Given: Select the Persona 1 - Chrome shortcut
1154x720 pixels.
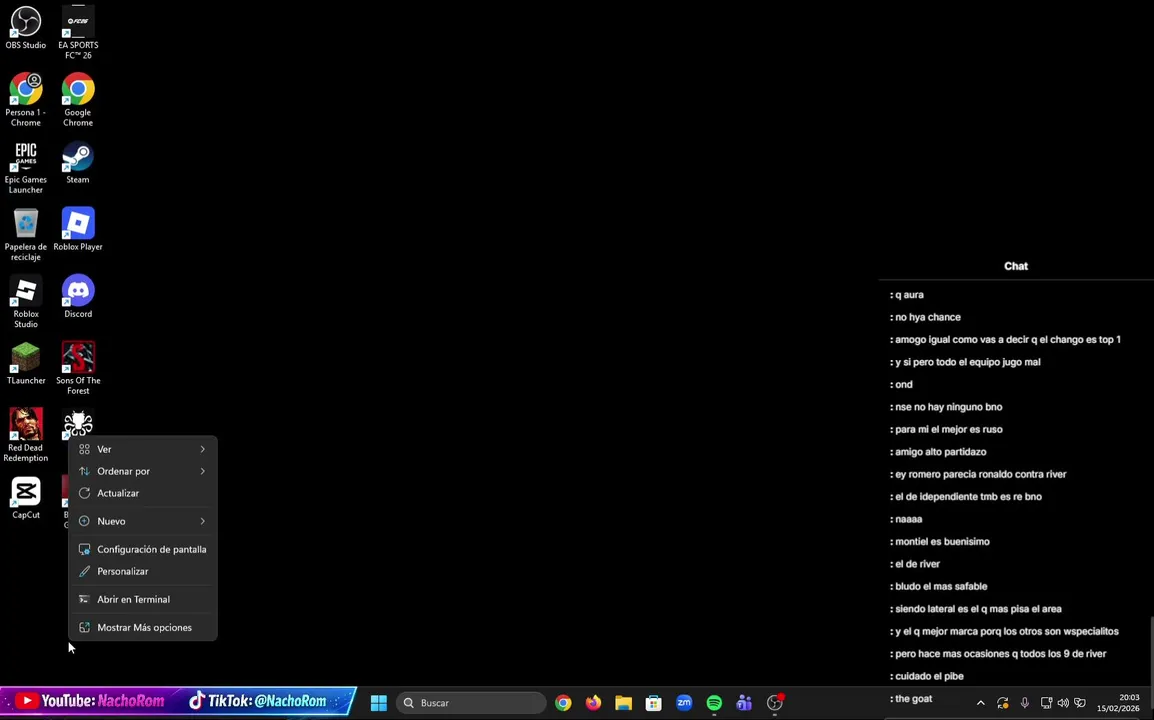Looking at the screenshot, I should coord(26,99).
